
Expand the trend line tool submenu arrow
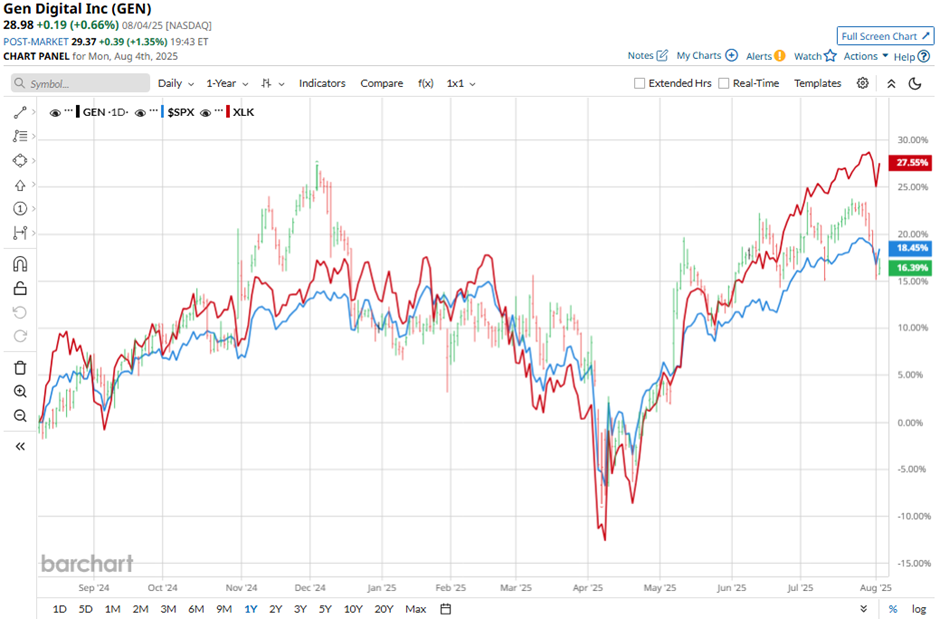pyautogui.click(x=34, y=112)
